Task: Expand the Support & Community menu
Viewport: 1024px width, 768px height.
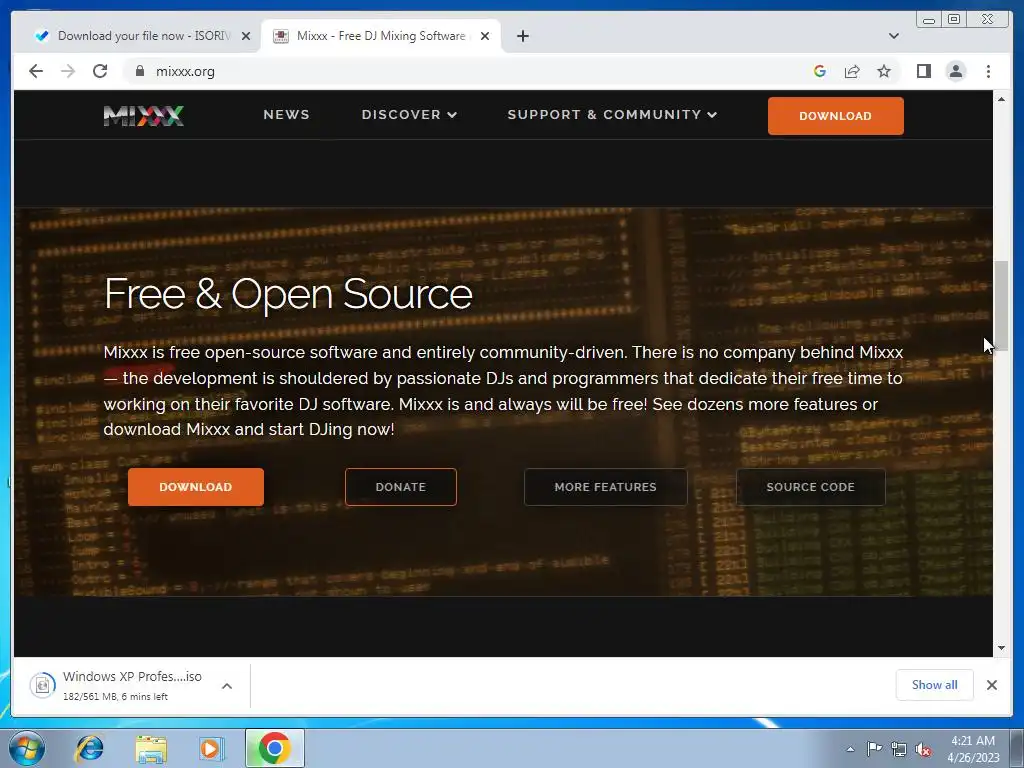Action: tap(612, 114)
